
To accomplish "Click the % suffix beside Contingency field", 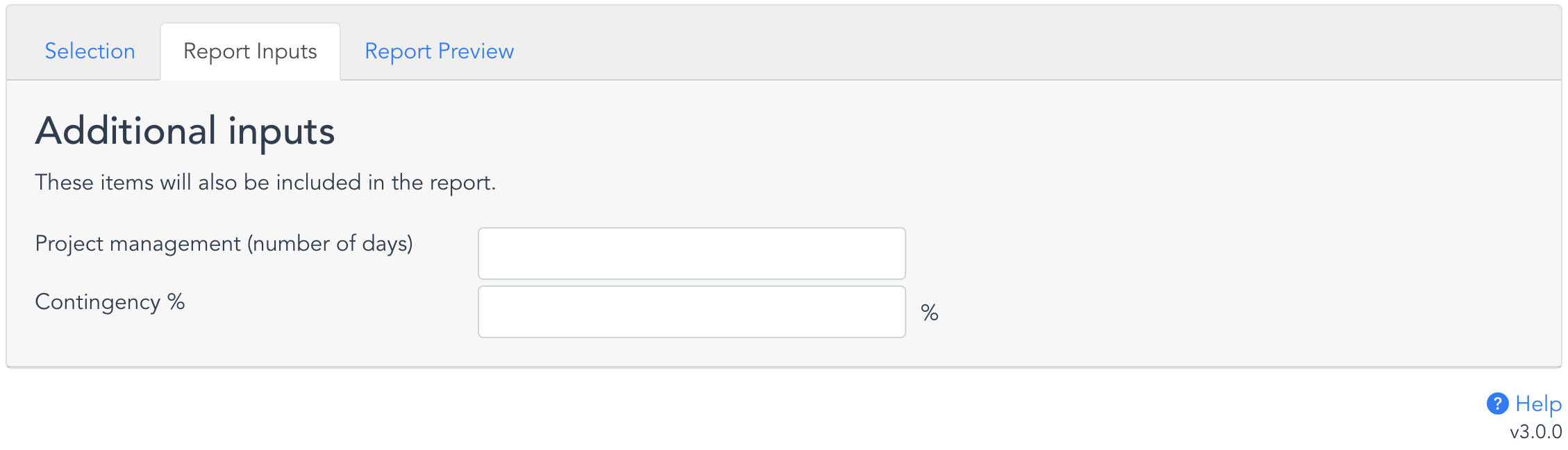I will [930, 312].
